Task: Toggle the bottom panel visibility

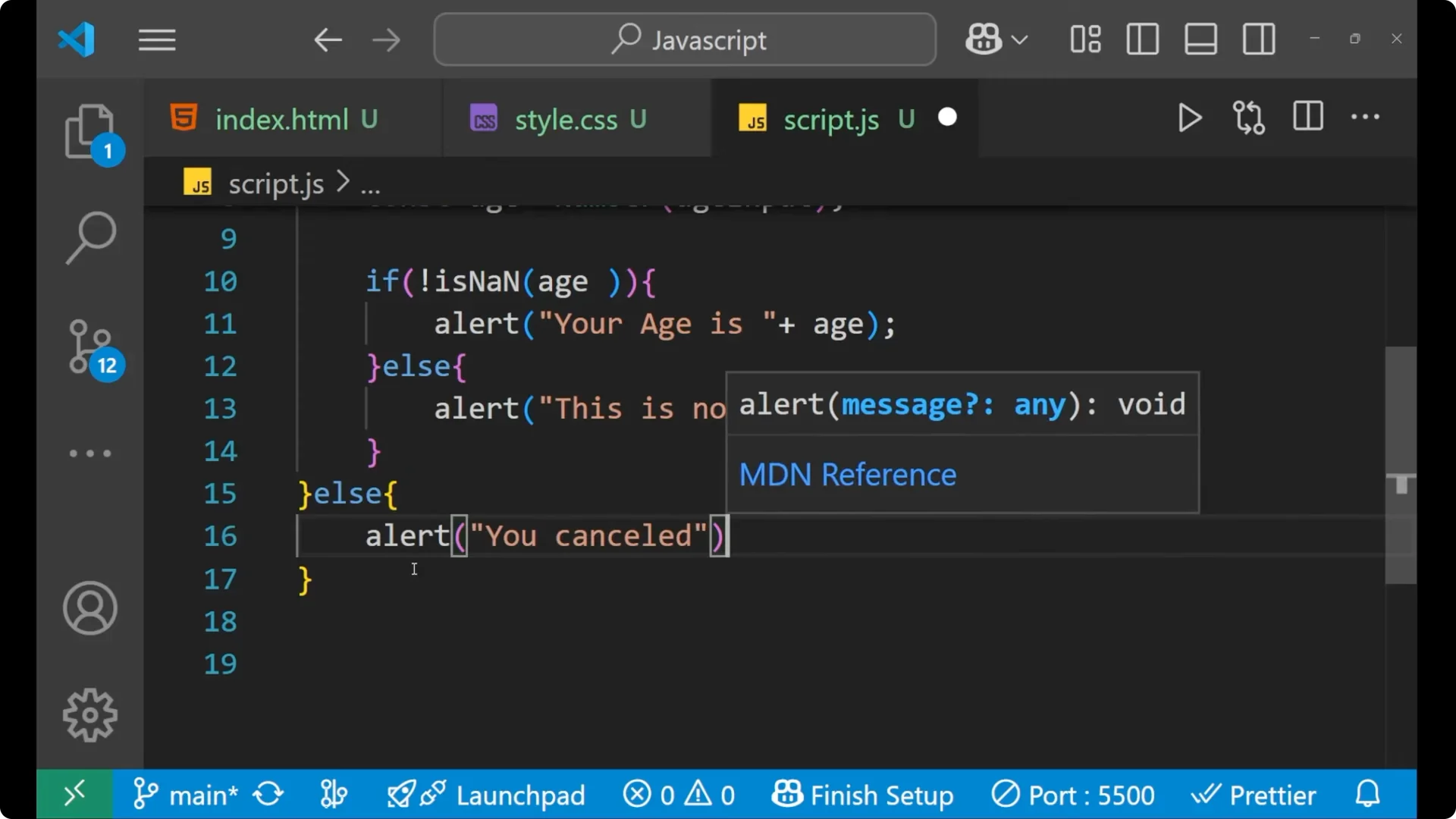Action: pyautogui.click(x=1200, y=39)
